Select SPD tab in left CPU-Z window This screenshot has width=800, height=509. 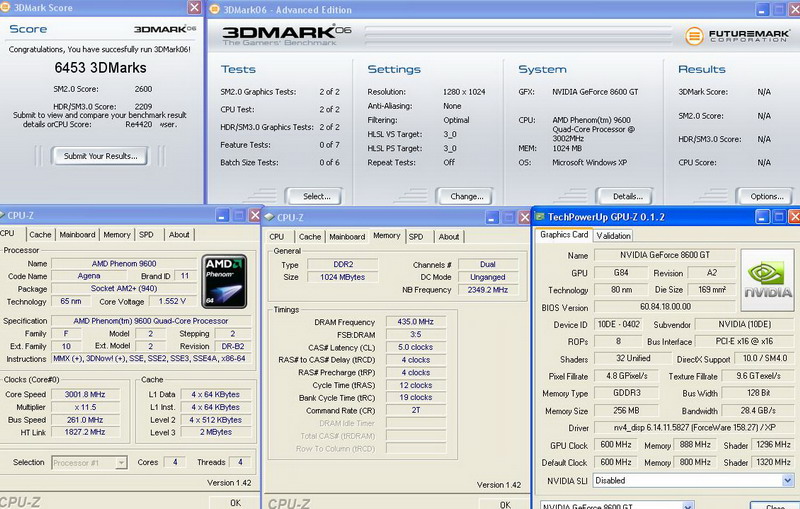pyautogui.click(x=146, y=235)
